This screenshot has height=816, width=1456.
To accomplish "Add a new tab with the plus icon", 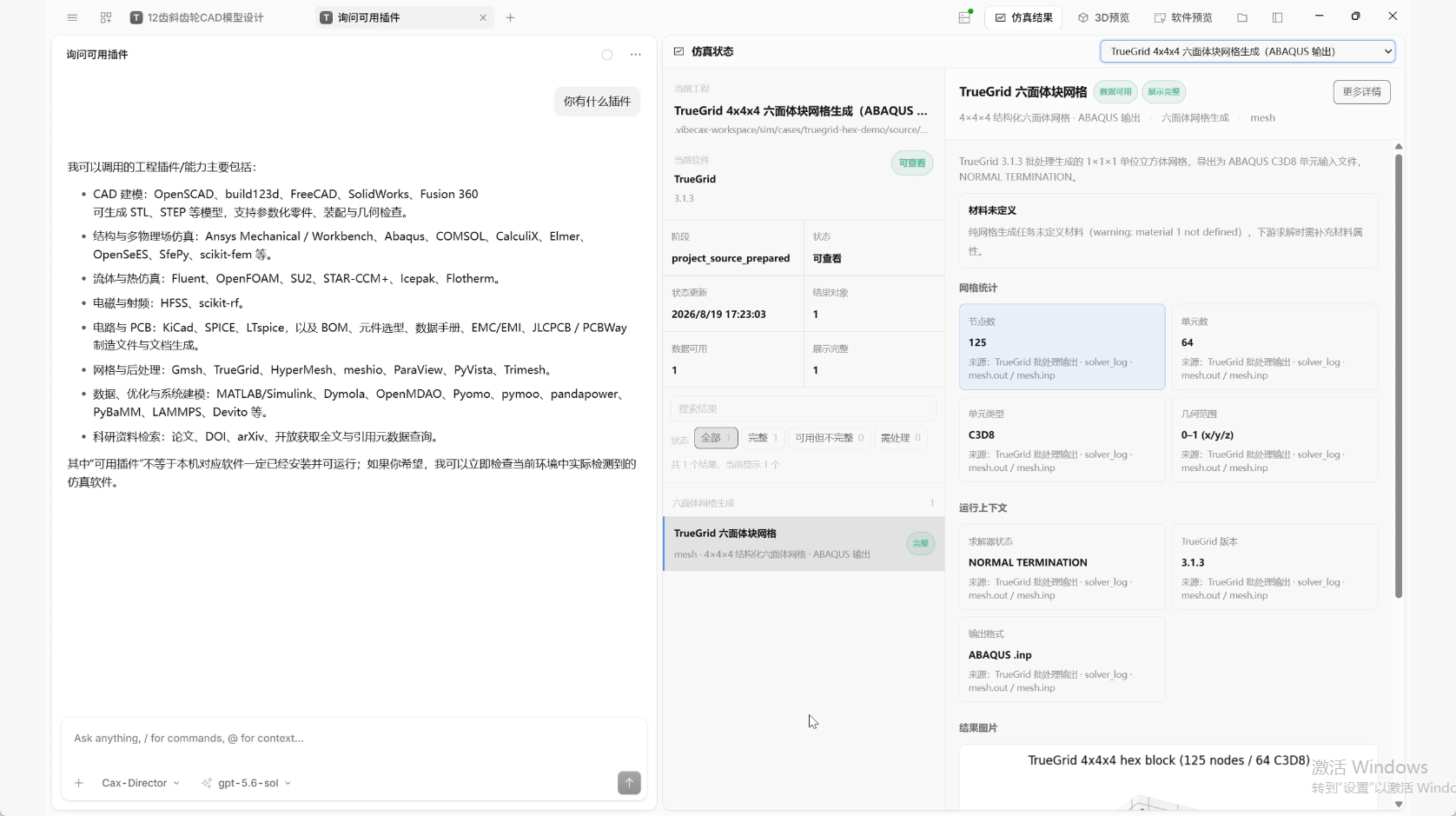I will point(511,17).
